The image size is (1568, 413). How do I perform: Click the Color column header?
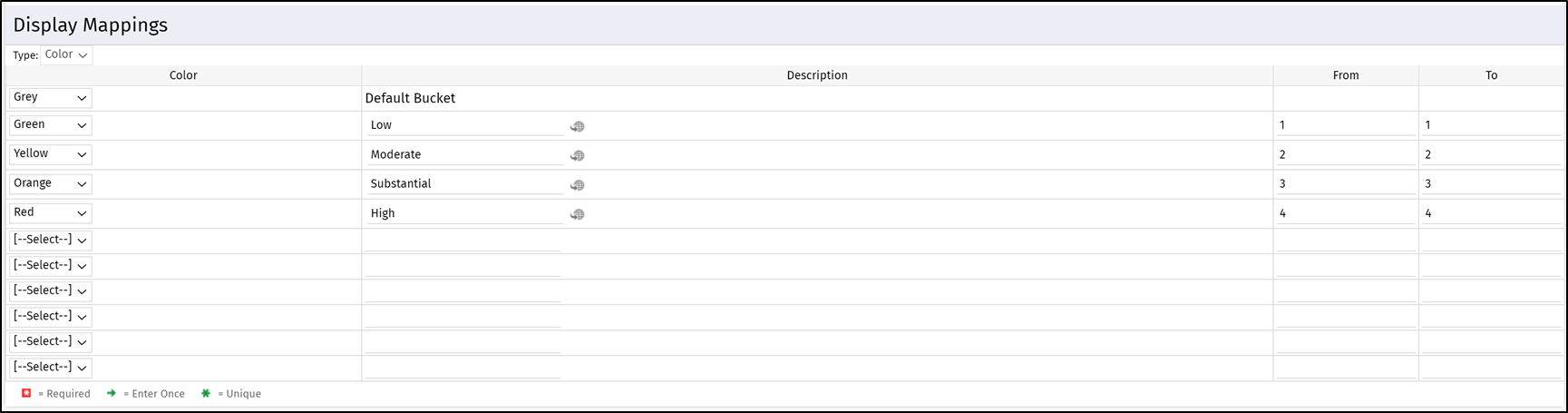(183, 76)
